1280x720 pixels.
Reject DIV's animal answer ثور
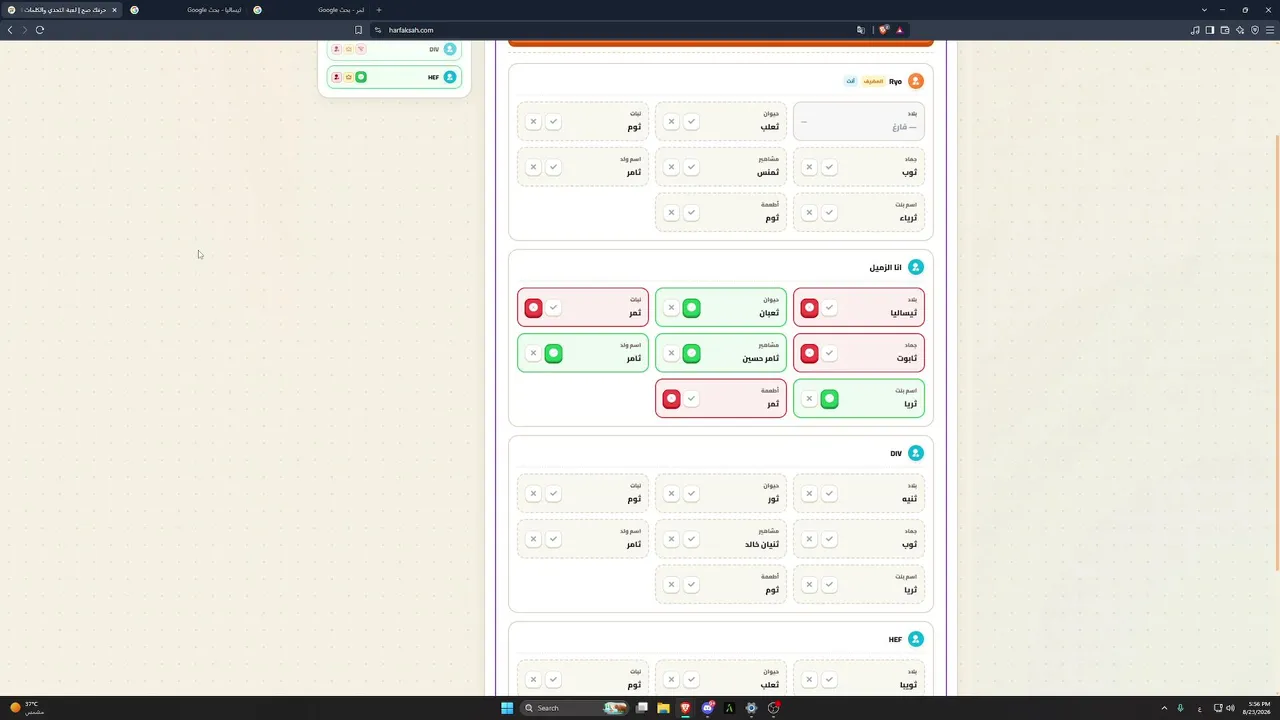(x=671, y=493)
